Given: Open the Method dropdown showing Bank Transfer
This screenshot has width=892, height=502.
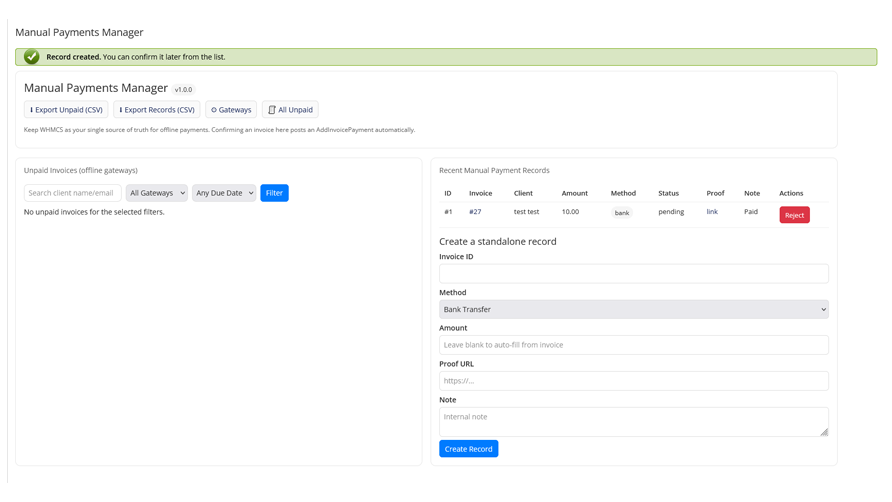Looking at the screenshot, I should coord(633,310).
